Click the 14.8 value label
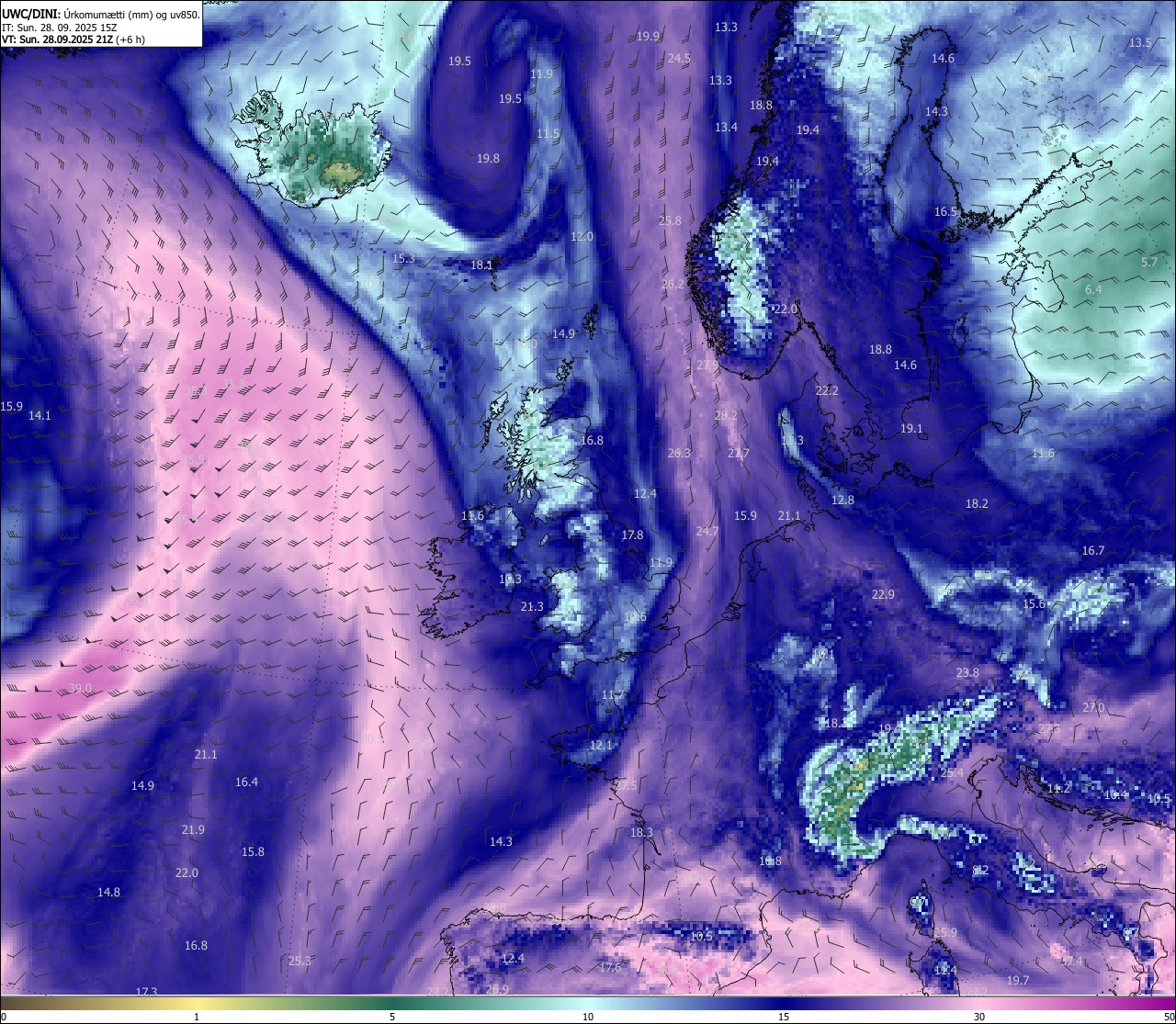 [x=108, y=892]
